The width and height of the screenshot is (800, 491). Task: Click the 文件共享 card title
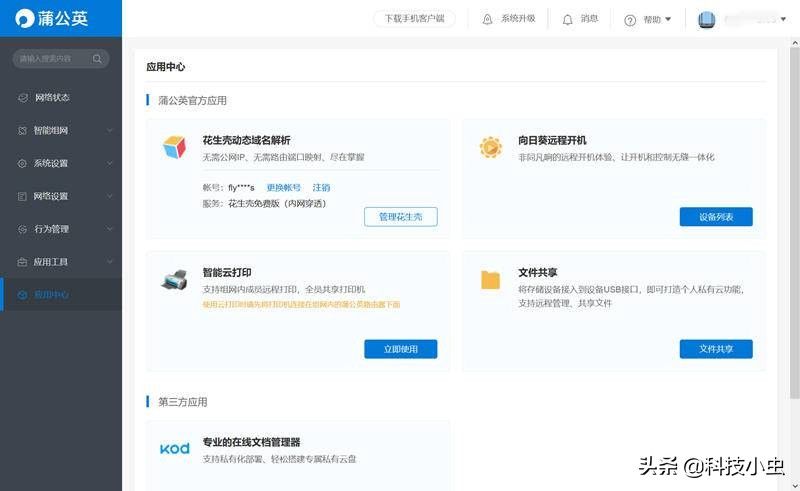[538, 273]
